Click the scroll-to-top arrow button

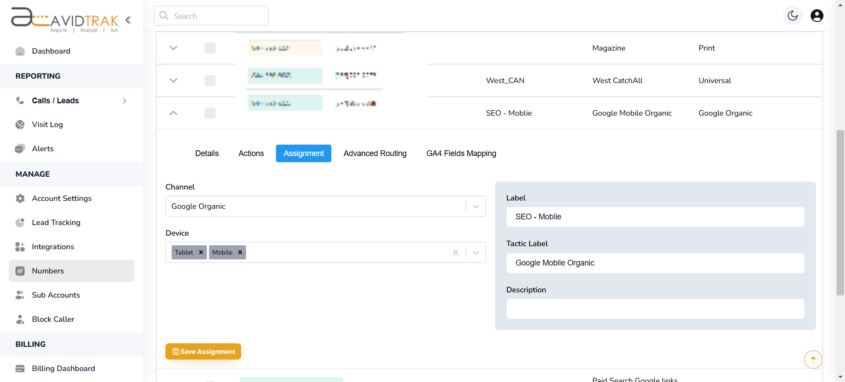(x=813, y=359)
